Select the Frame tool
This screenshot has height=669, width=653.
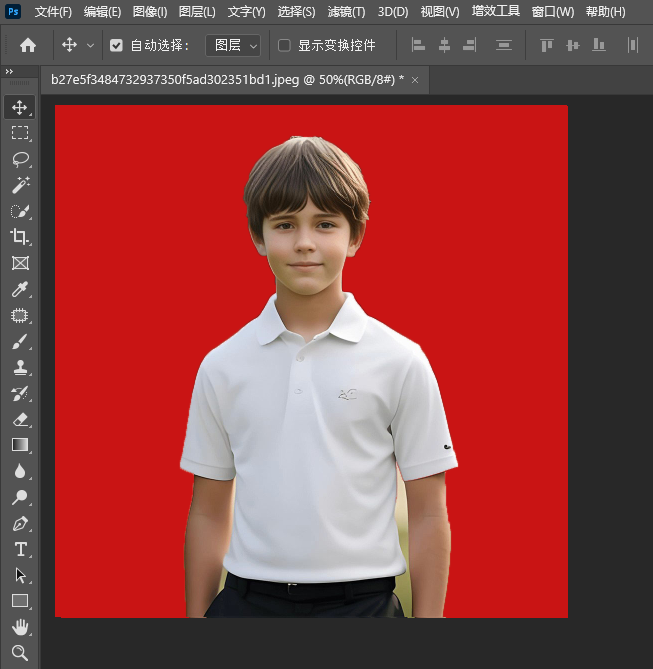pyautogui.click(x=20, y=263)
